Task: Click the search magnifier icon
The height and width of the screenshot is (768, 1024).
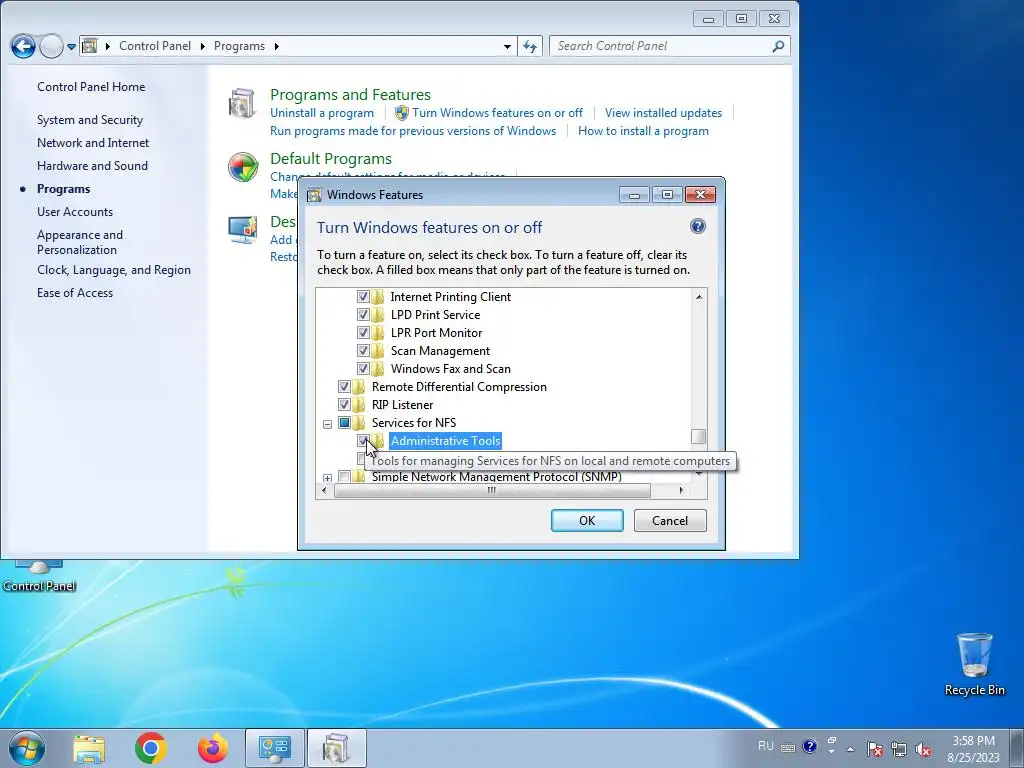Action: [778, 46]
